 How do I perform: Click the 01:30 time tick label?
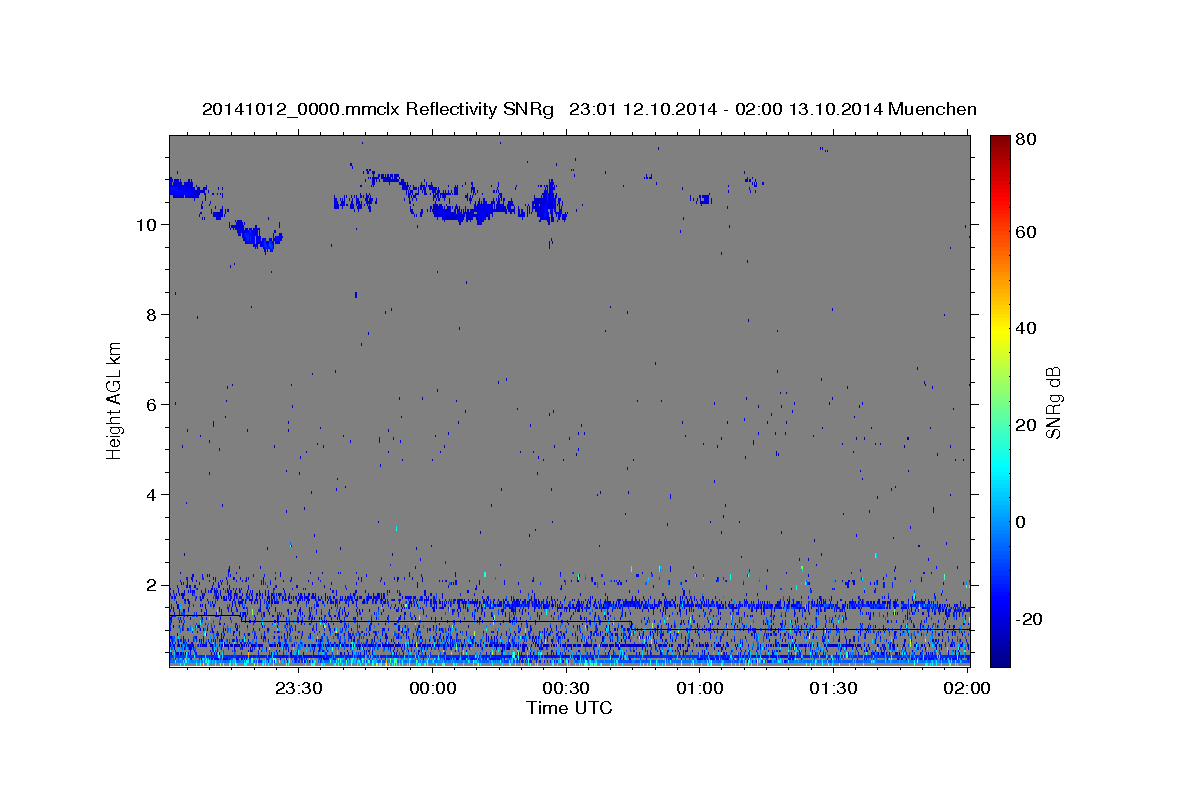click(x=832, y=688)
